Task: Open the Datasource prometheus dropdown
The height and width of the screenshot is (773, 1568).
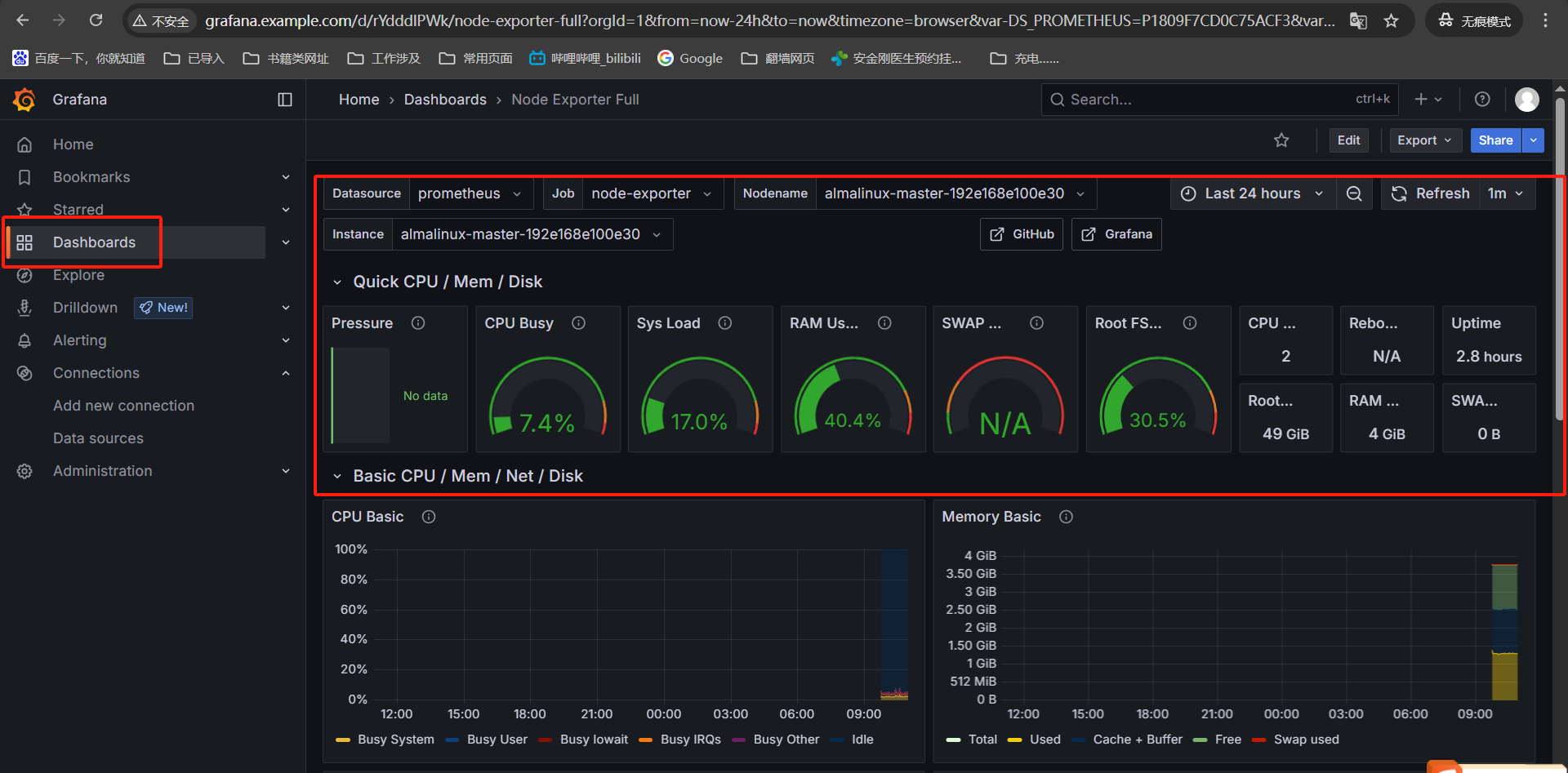Action: click(x=470, y=193)
